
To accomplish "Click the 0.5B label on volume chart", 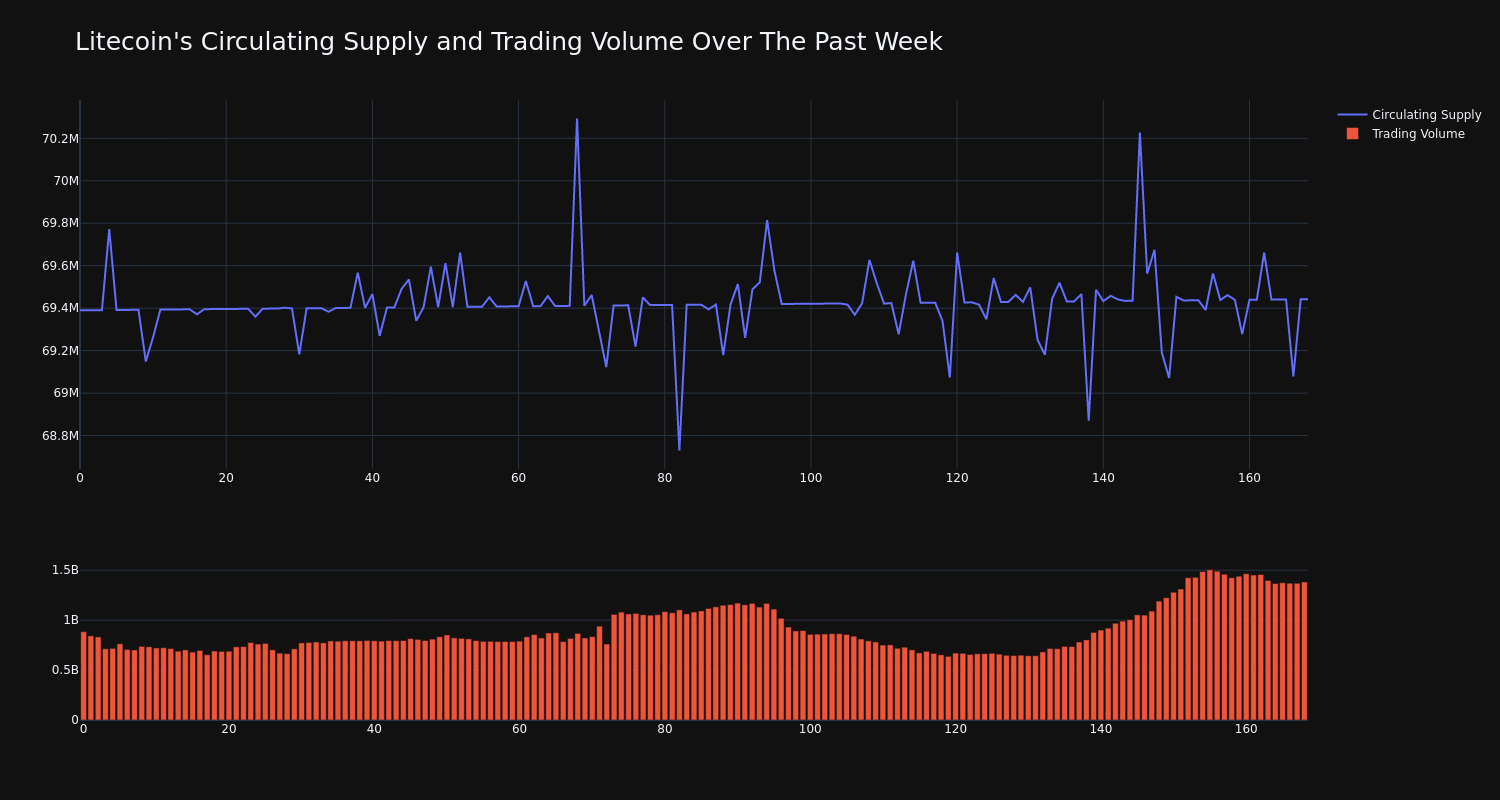I will [65, 670].
